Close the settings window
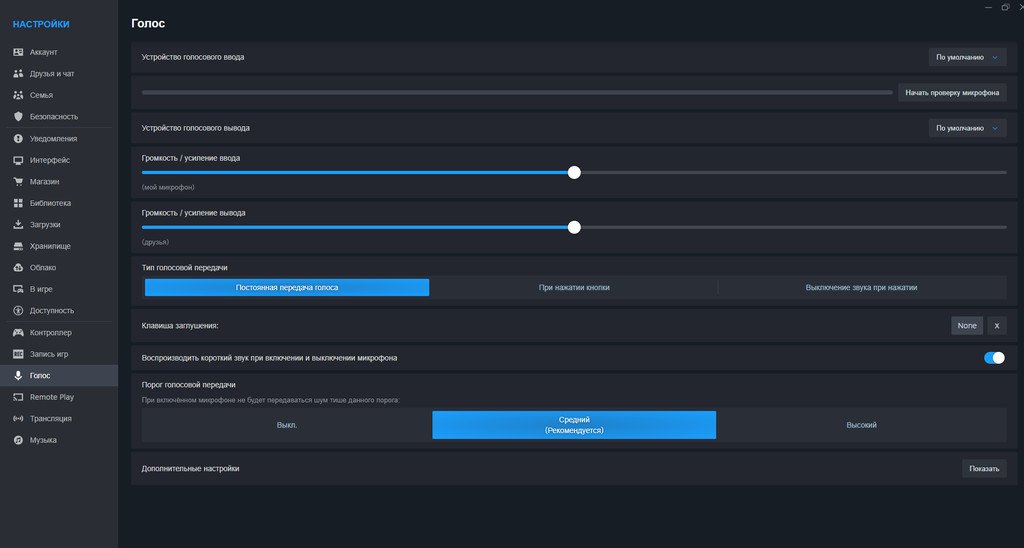The image size is (1024, 548). [1020, 7]
